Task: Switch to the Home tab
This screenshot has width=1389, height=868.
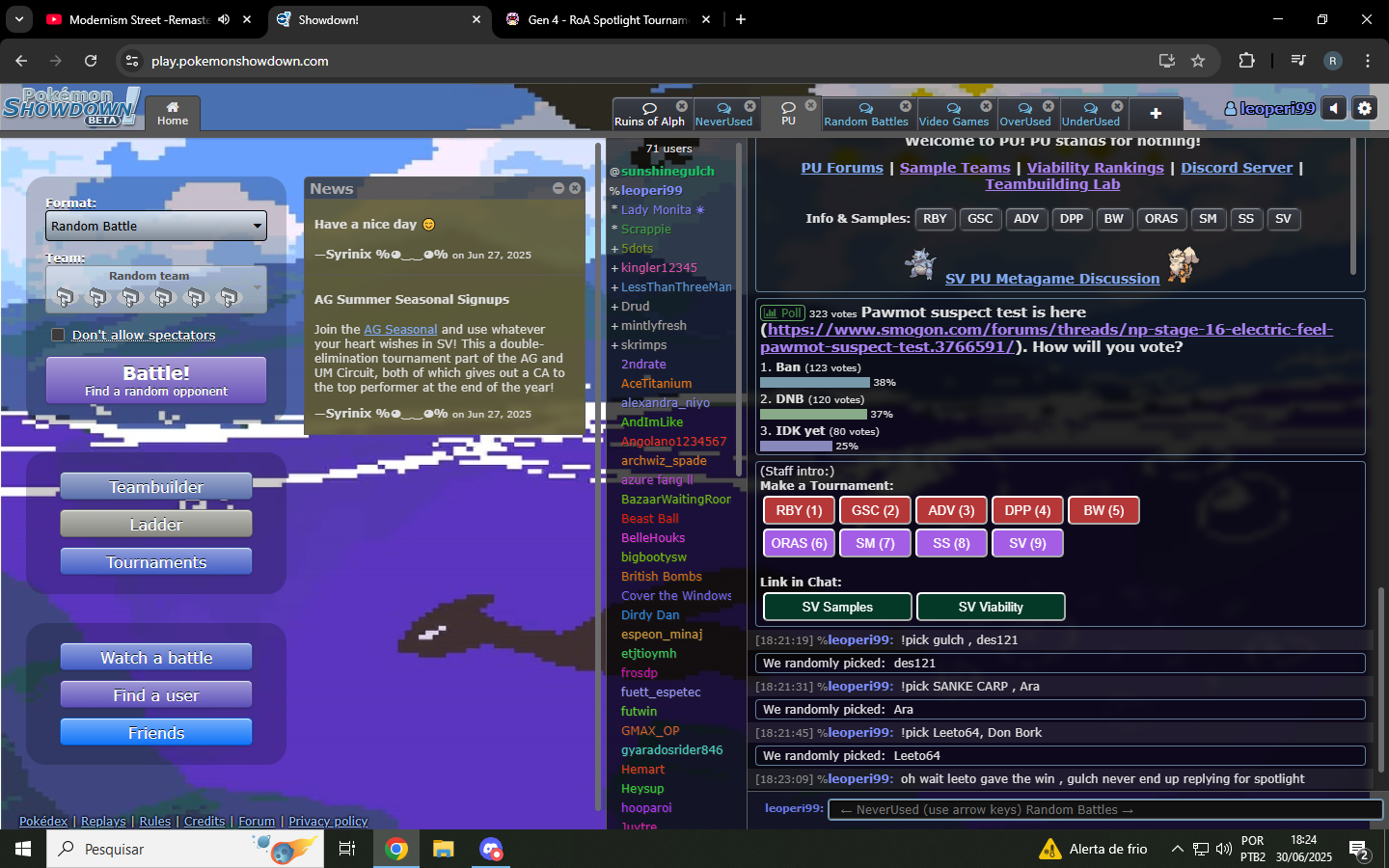Action: pyautogui.click(x=173, y=114)
